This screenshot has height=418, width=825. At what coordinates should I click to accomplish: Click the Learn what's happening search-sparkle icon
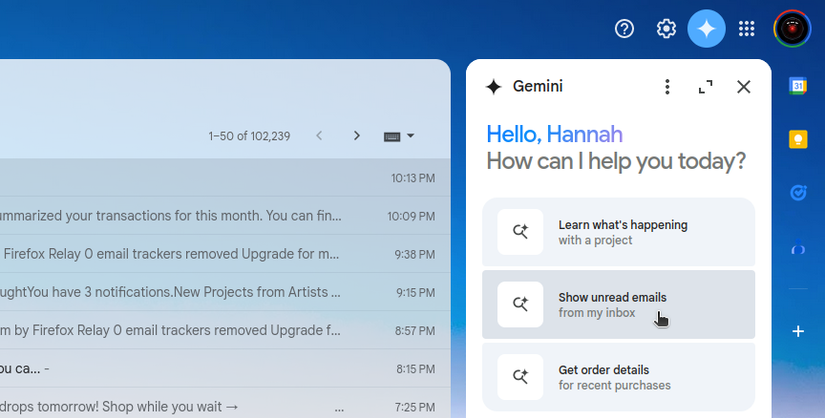(520, 232)
